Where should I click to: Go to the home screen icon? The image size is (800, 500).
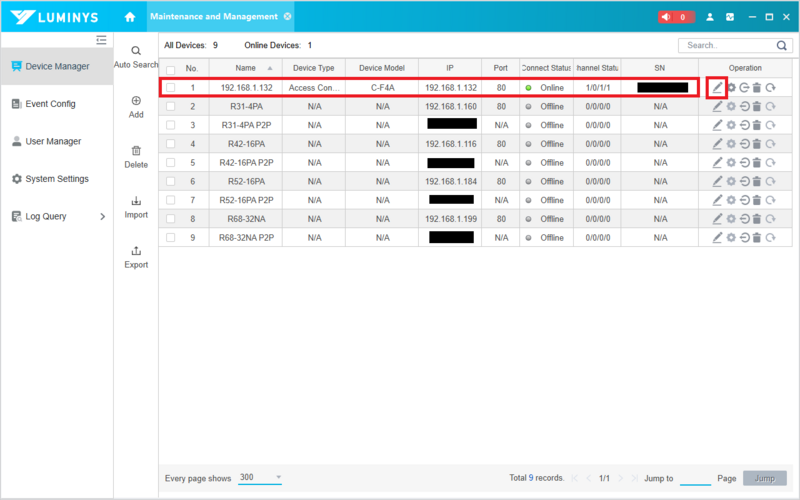(130, 17)
